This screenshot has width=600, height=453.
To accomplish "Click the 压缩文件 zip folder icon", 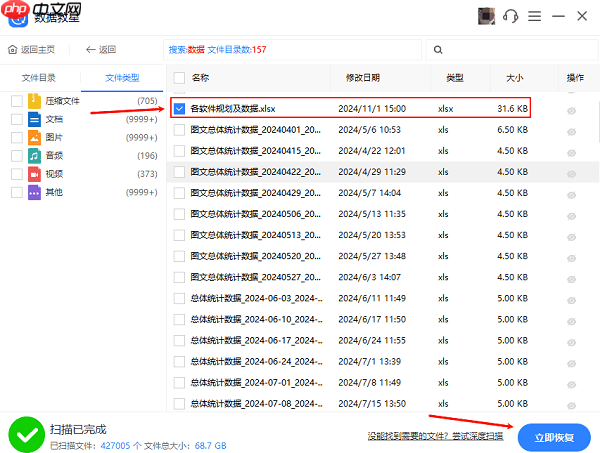I will [34, 101].
